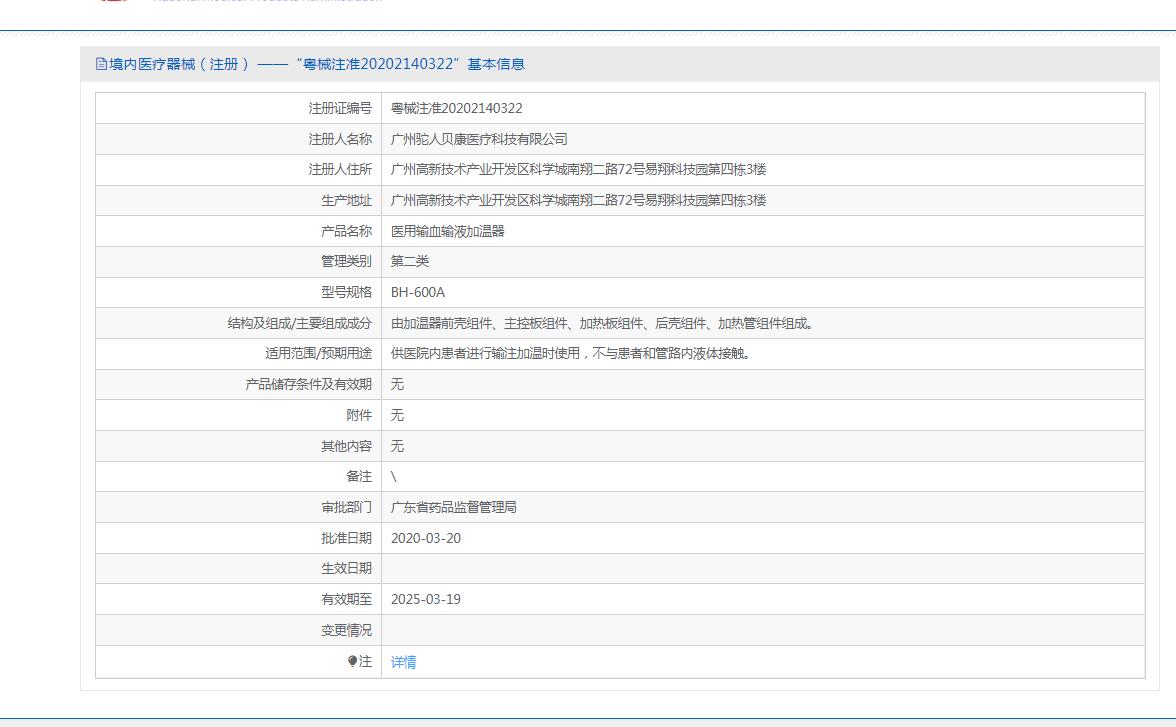Click the 生效日期 label
1176x727 pixels.
point(346,568)
